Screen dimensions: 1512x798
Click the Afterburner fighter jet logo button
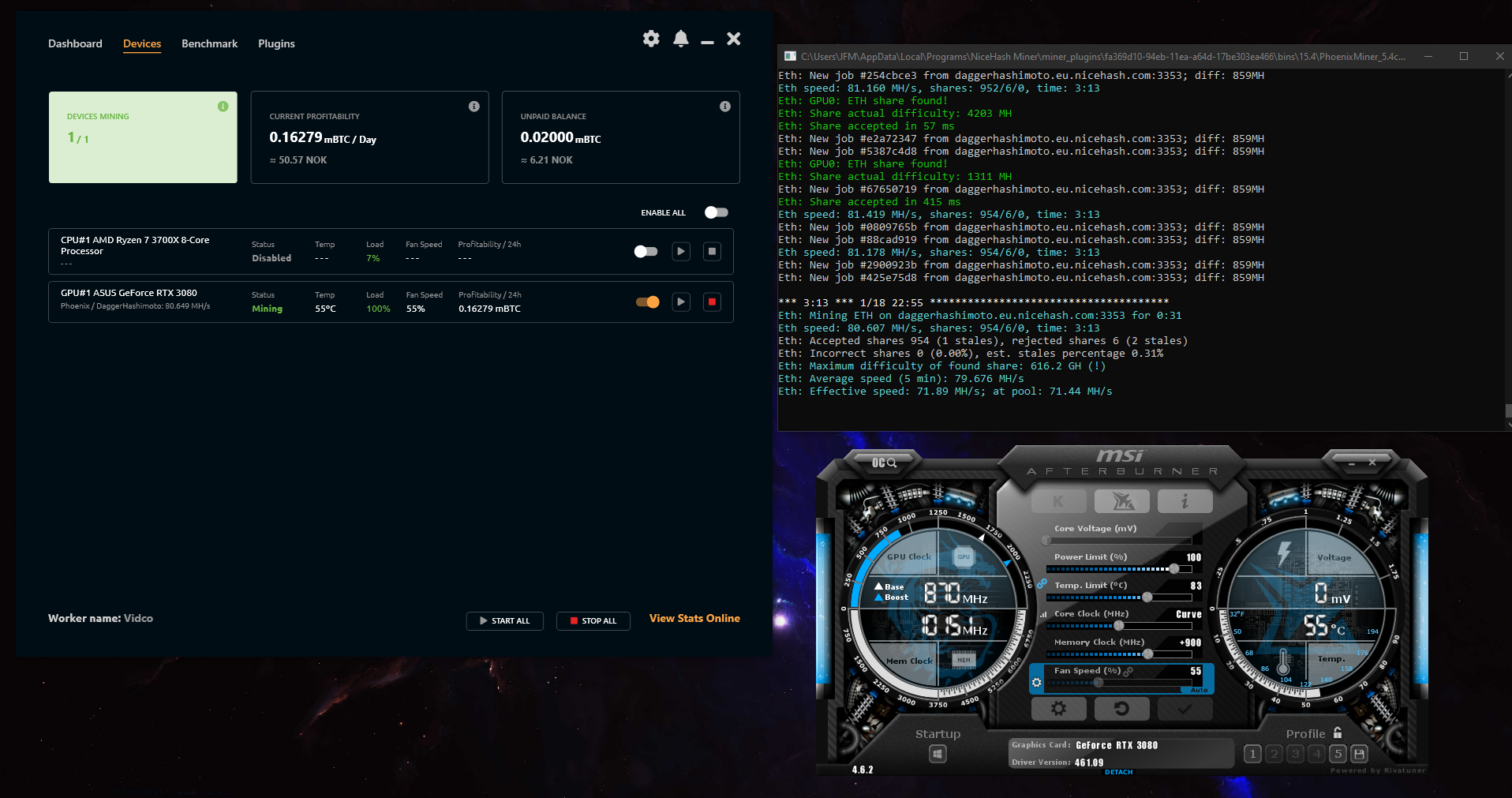pos(1122,501)
